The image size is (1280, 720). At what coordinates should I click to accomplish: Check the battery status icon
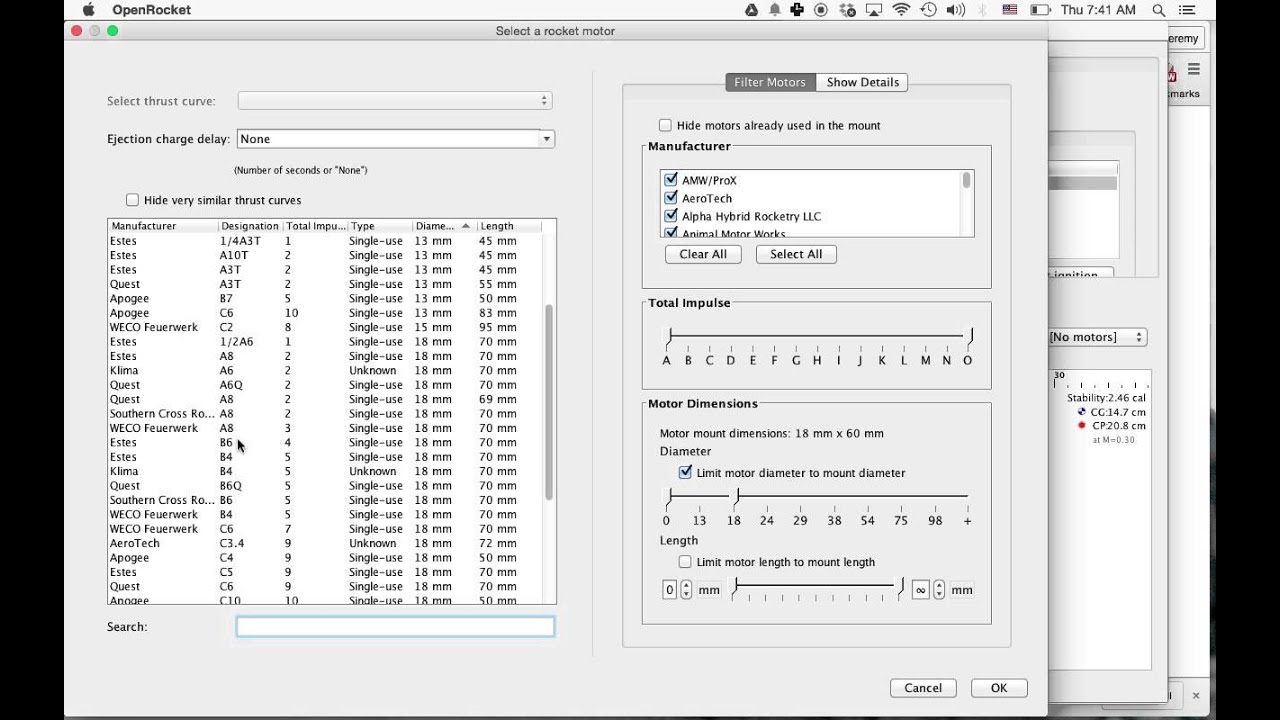pos(1040,10)
